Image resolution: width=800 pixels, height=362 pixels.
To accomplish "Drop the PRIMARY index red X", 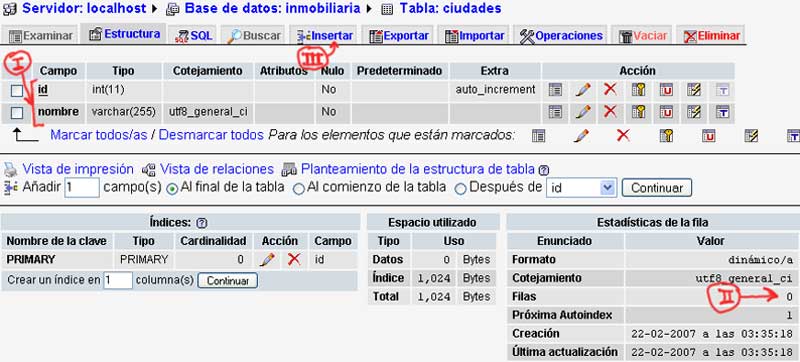I will pos(294,260).
